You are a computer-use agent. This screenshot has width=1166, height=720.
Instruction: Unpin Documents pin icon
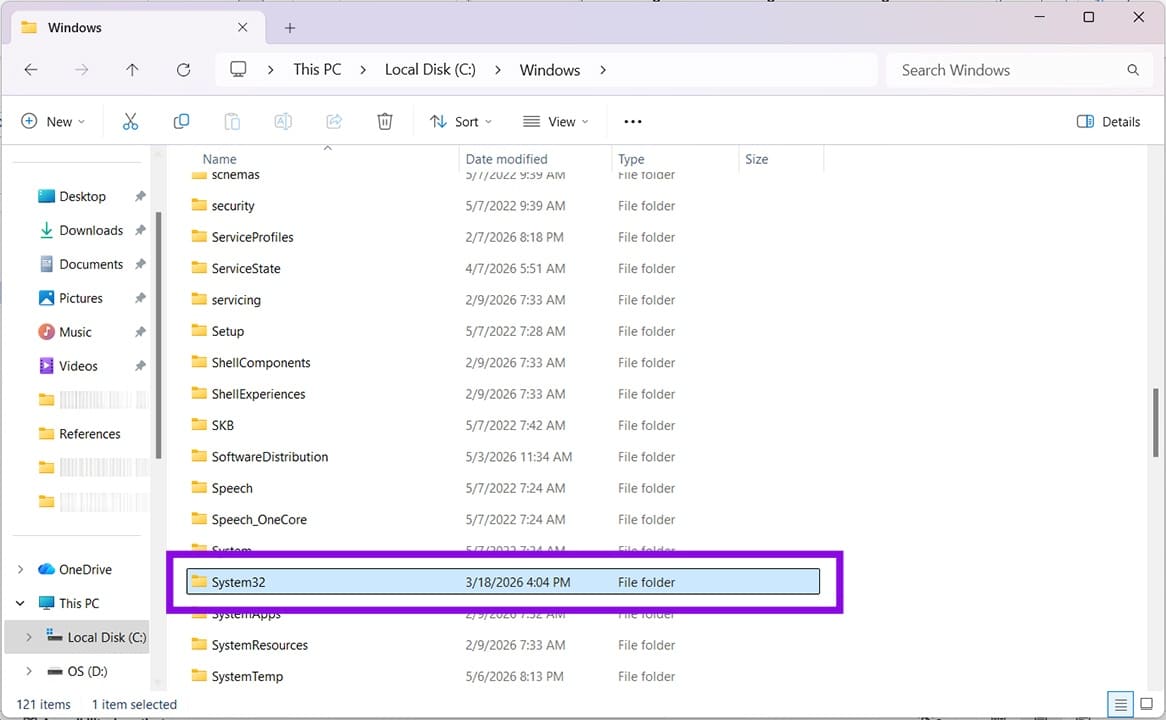pos(140,264)
